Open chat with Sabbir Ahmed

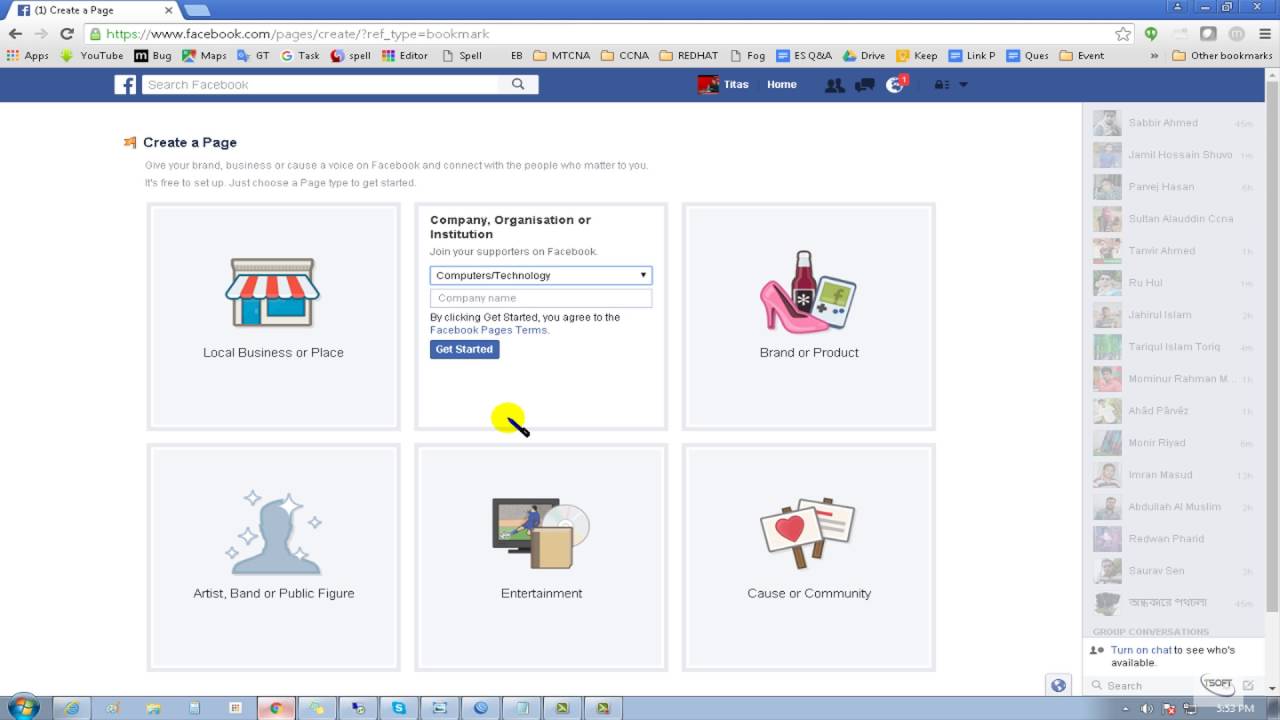[x=1173, y=123]
